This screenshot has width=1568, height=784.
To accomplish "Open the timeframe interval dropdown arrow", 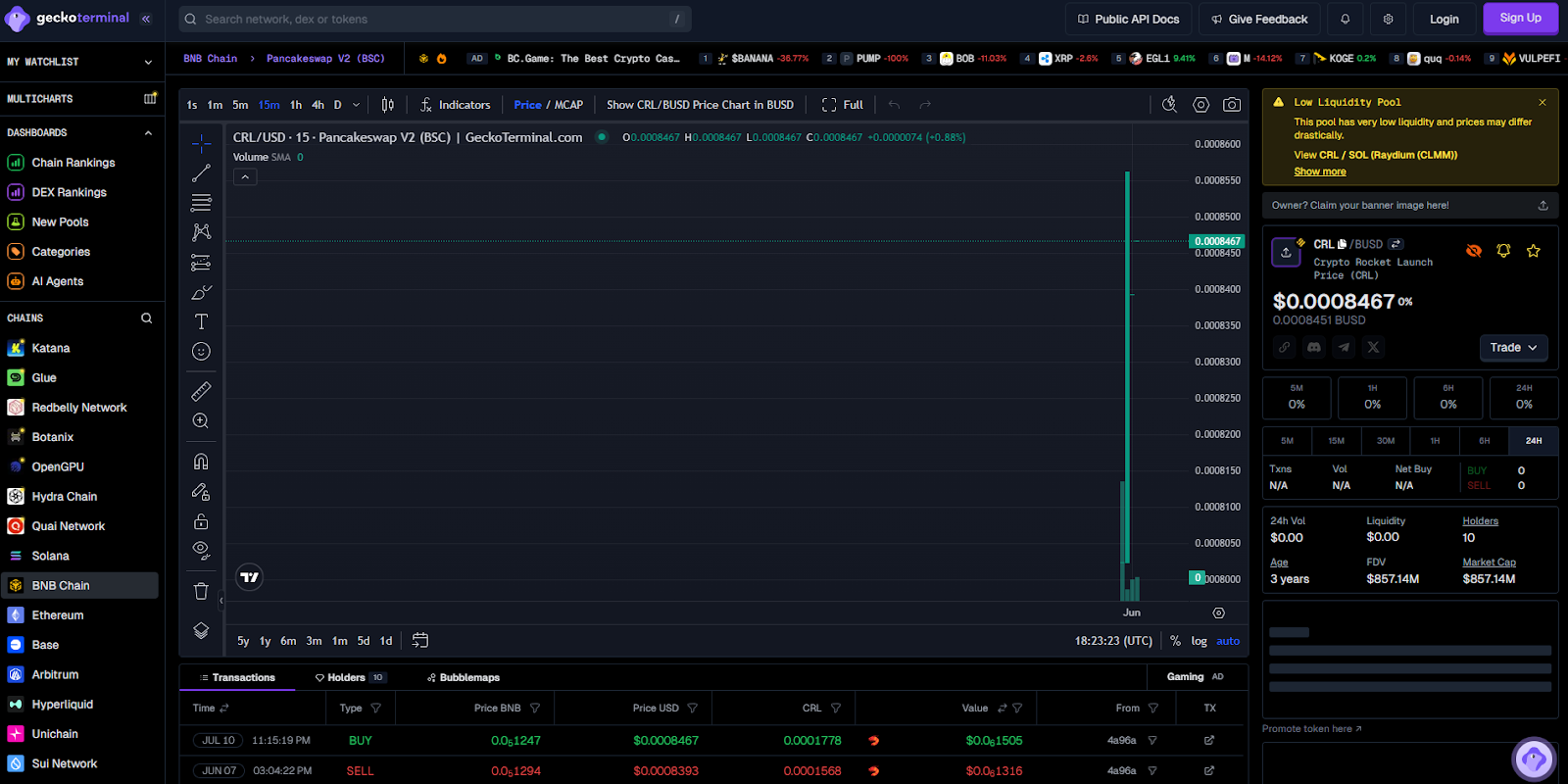I will [x=356, y=105].
